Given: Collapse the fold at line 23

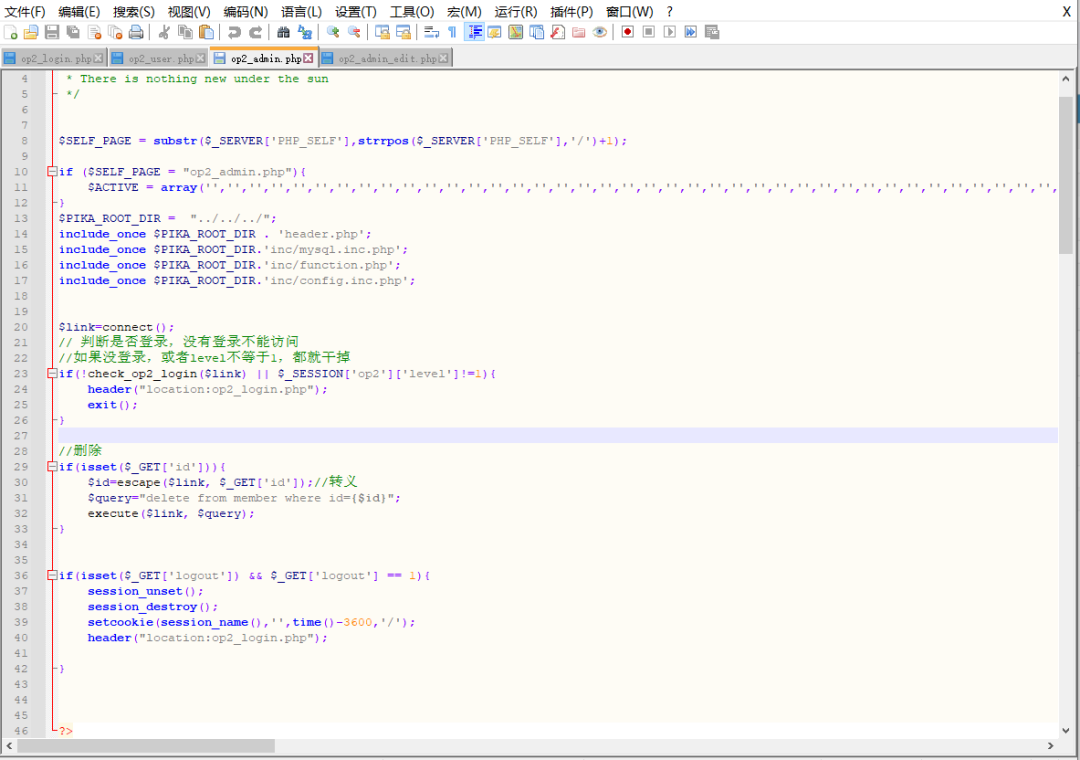Looking at the screenshot, I should click(52, 373).
